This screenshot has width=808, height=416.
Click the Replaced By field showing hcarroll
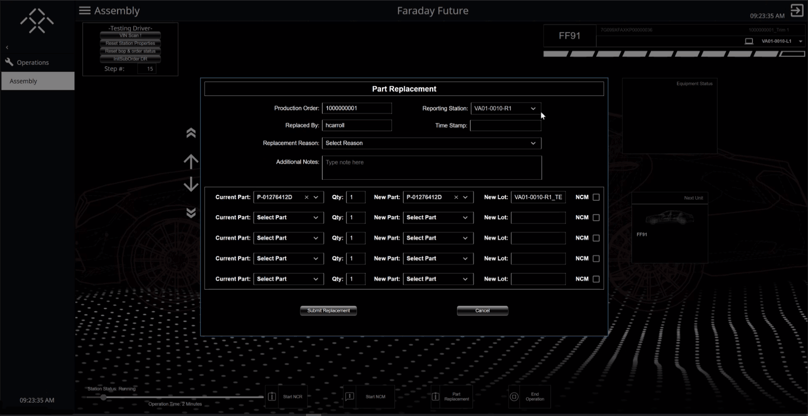(357, 125)
